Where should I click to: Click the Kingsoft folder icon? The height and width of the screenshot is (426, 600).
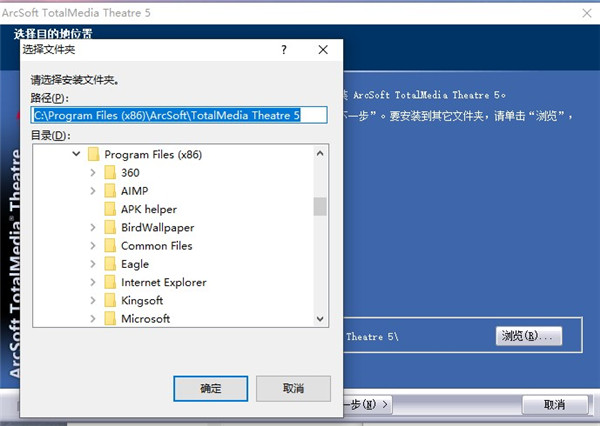[110, 300]
